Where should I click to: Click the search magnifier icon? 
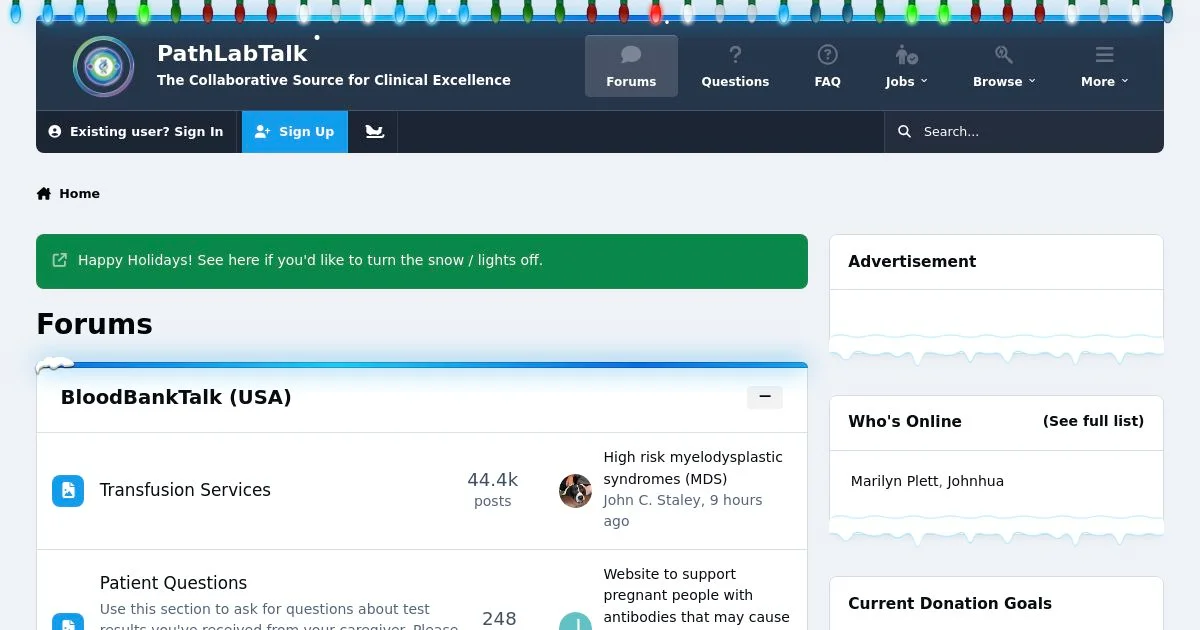click(904, 132)
